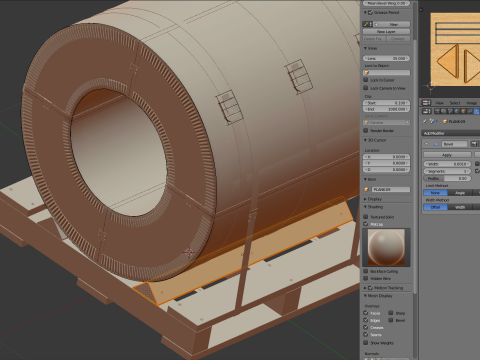Image resolution: width=480 pixels, height=360 pixels.
Task: Uncheck Faces overlay checkbox
Action: pos(366,313)
